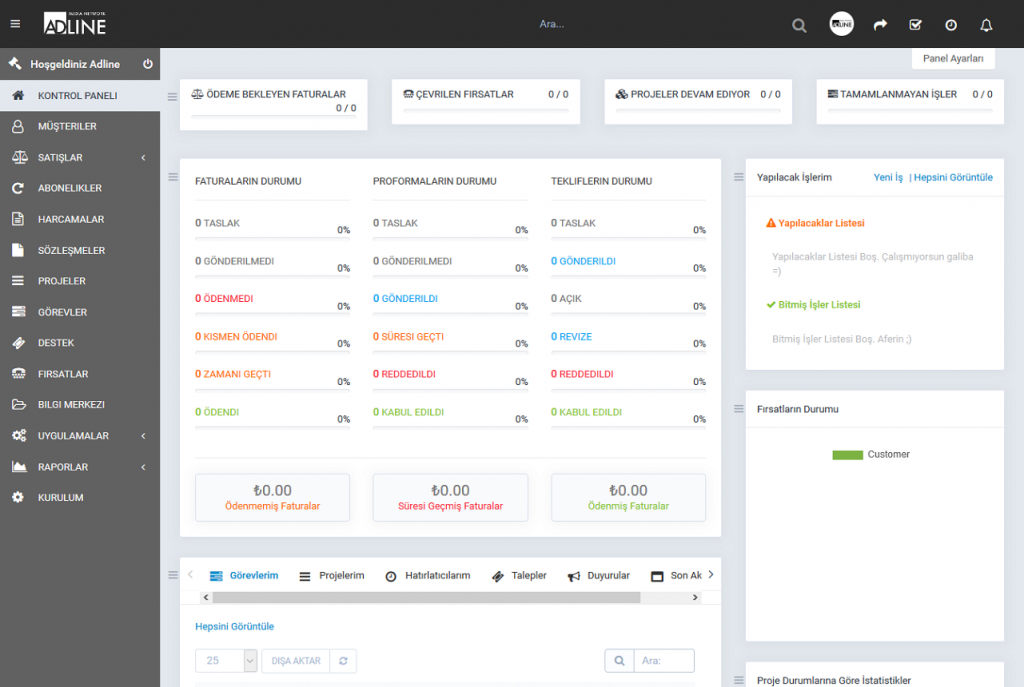This screenshot has width=1024, height=687.
Task: Click the power logout icon beside Hoşgeldiniz Adline
Action: click(x=148, y=64)
